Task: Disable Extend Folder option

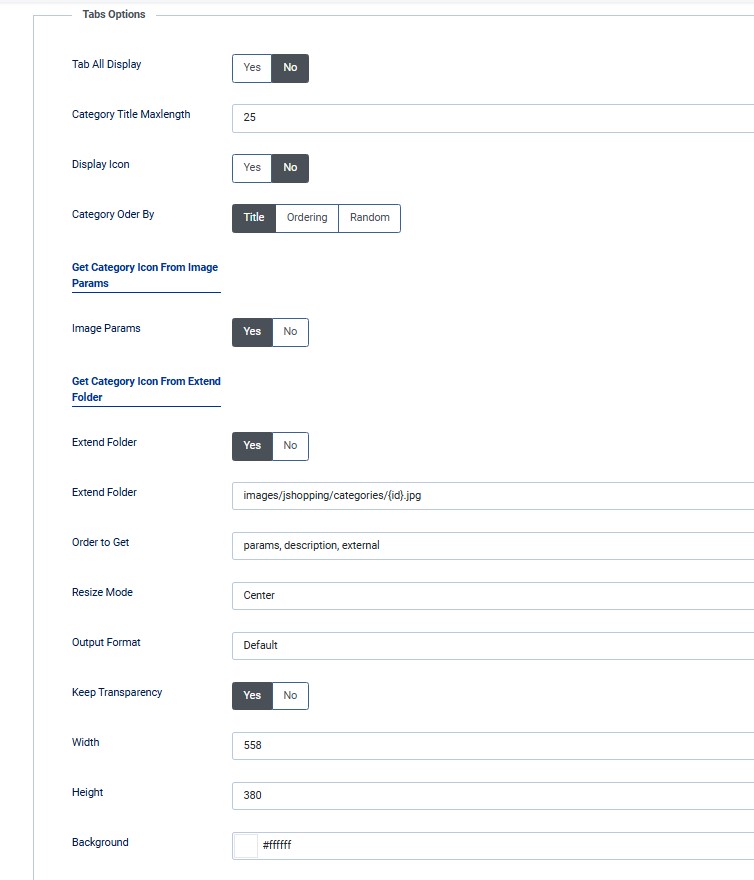Action: click(290, 446)
